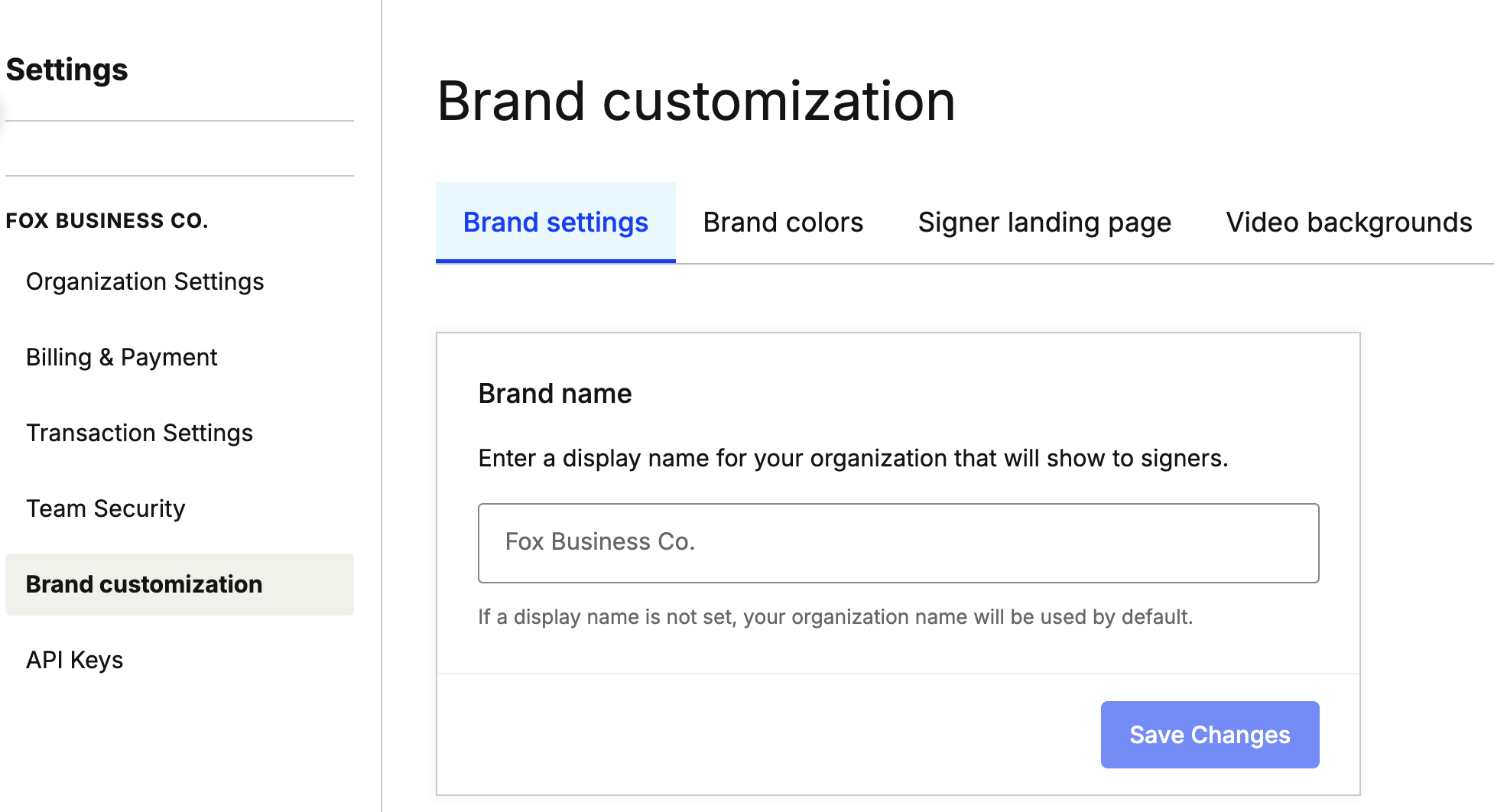The height and width of the screenshot is (812, 1494).
Task: Click the Settings heading in sidebar
Action: [x=67, y=70]
